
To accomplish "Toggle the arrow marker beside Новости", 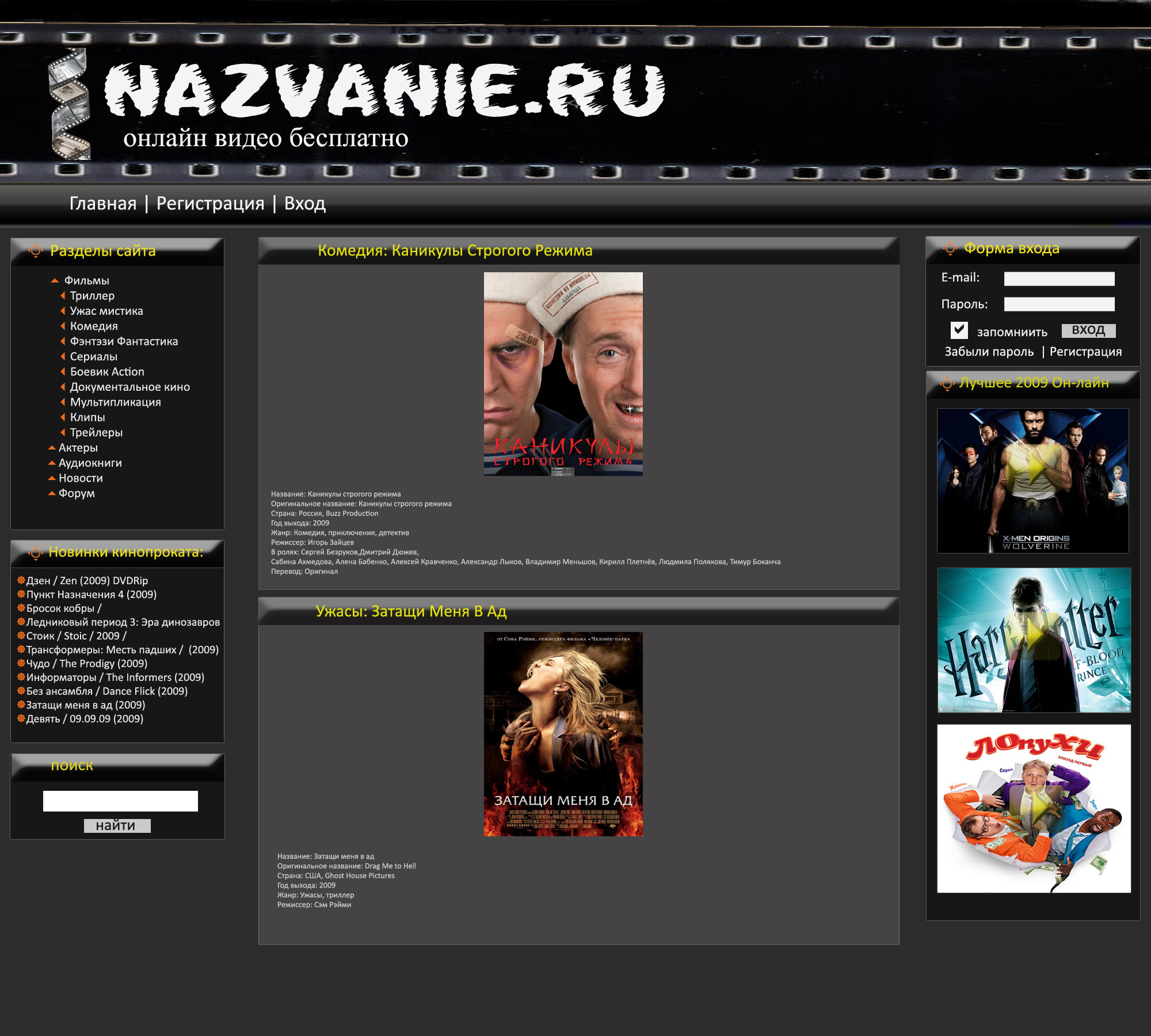I will 52,478.
